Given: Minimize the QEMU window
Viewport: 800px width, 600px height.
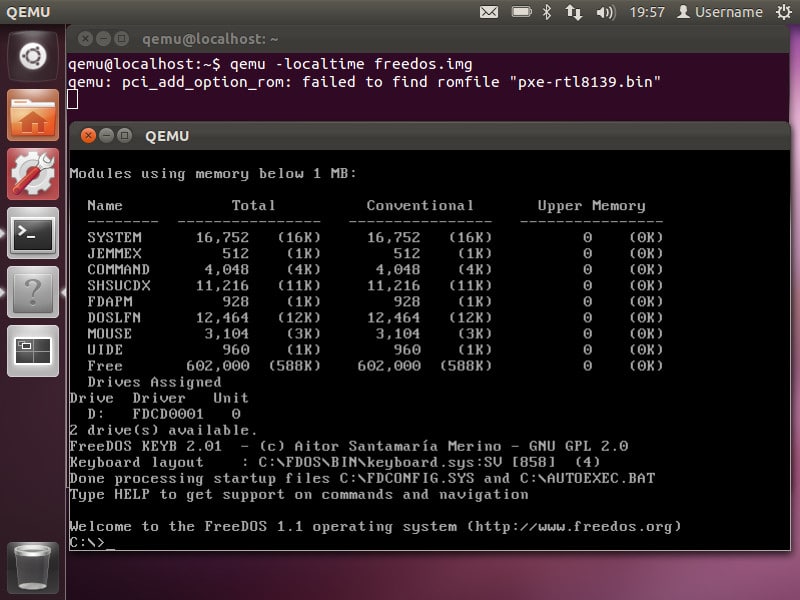Looking at the screenshot, I should 106,135.
